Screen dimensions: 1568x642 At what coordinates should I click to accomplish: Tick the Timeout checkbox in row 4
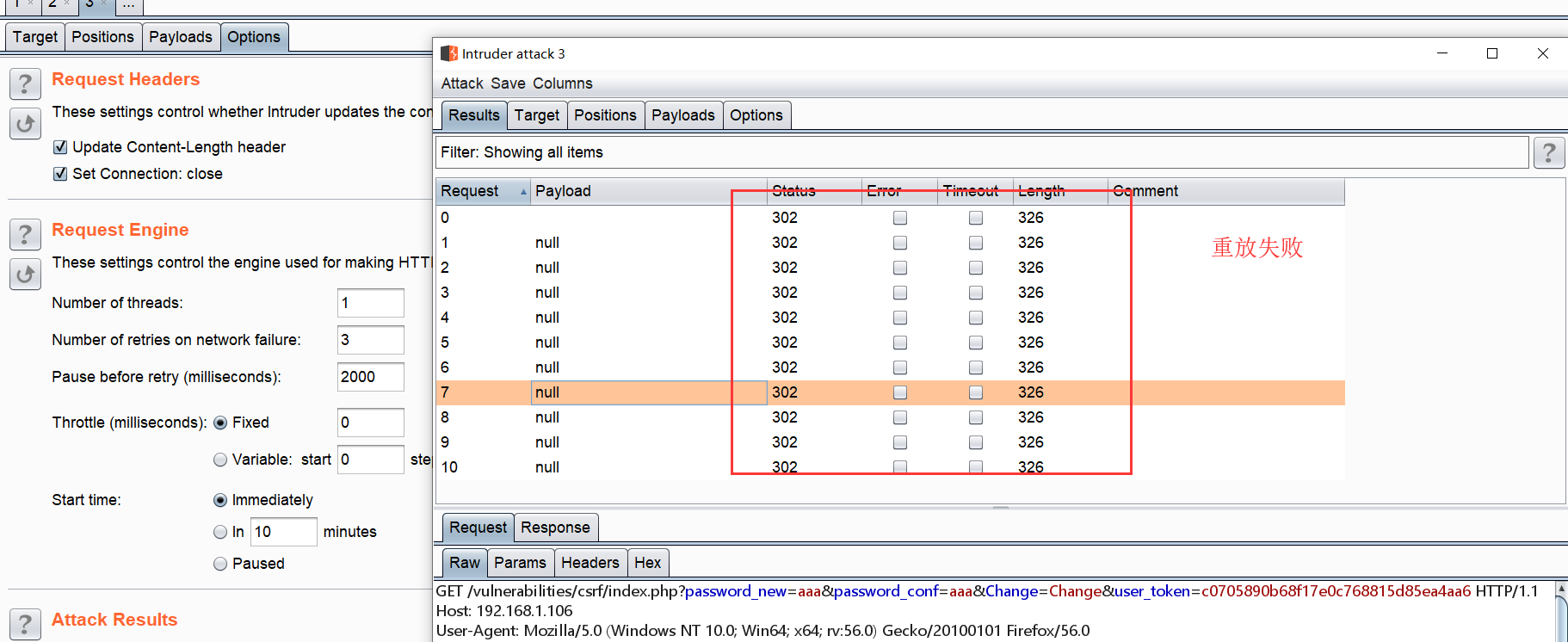tap(976, 318)
